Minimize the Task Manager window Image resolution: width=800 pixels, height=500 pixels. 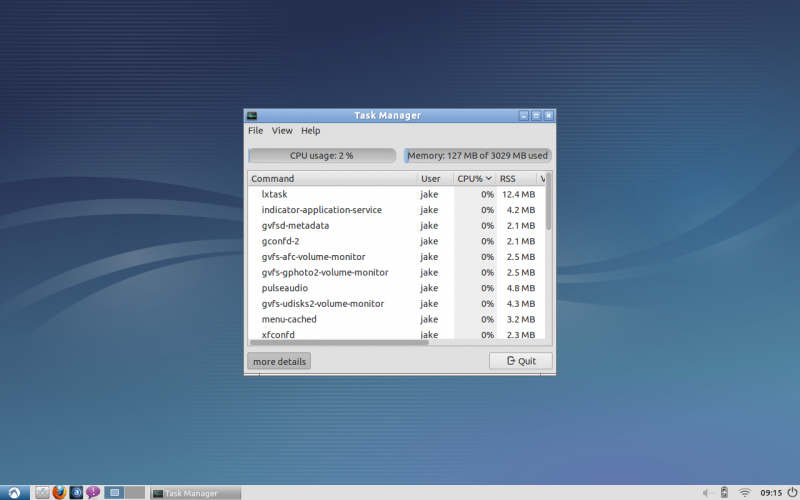pyautogui.click(x=523, y=116)
